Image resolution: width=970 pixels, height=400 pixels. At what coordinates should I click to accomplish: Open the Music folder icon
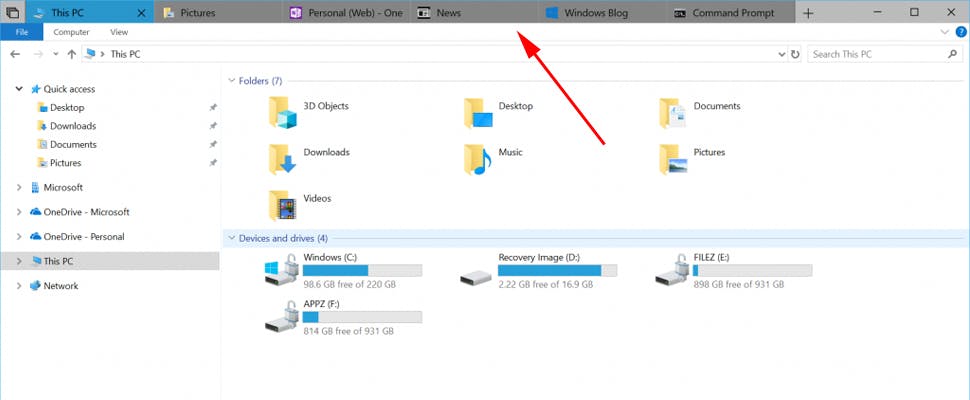[x=478, y=159]
